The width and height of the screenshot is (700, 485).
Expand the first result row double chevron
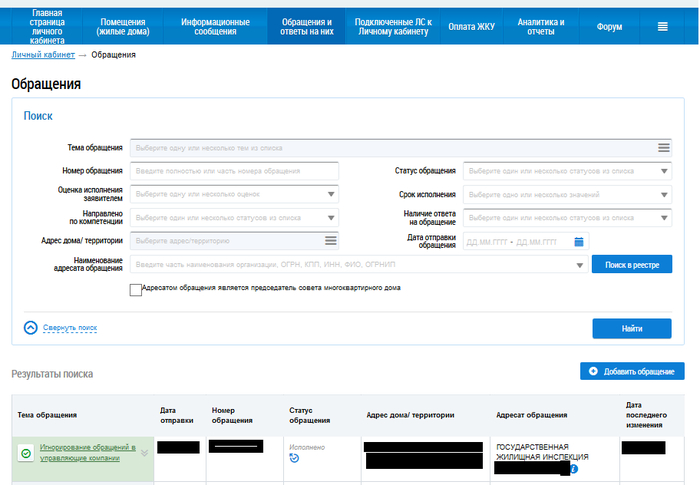tap(144, 453)
